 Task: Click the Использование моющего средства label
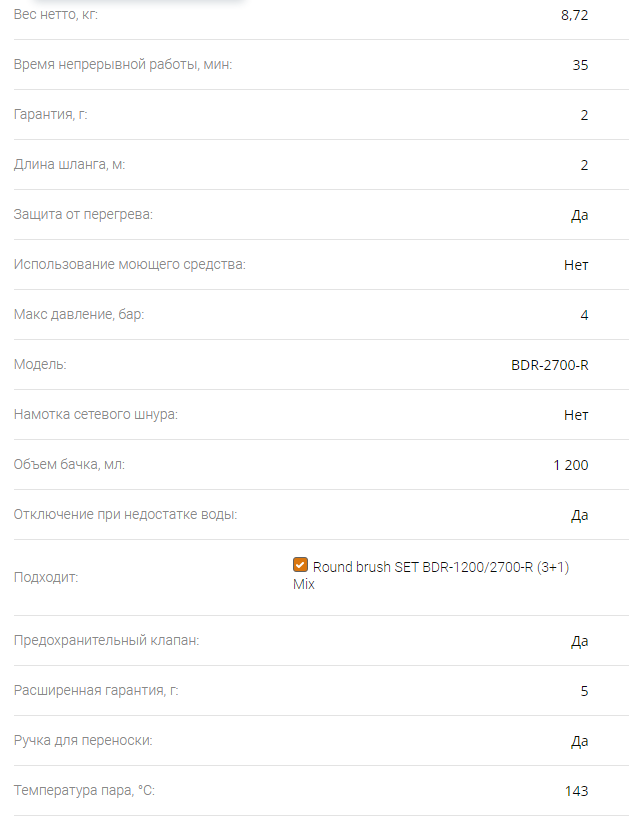point(130,265)
